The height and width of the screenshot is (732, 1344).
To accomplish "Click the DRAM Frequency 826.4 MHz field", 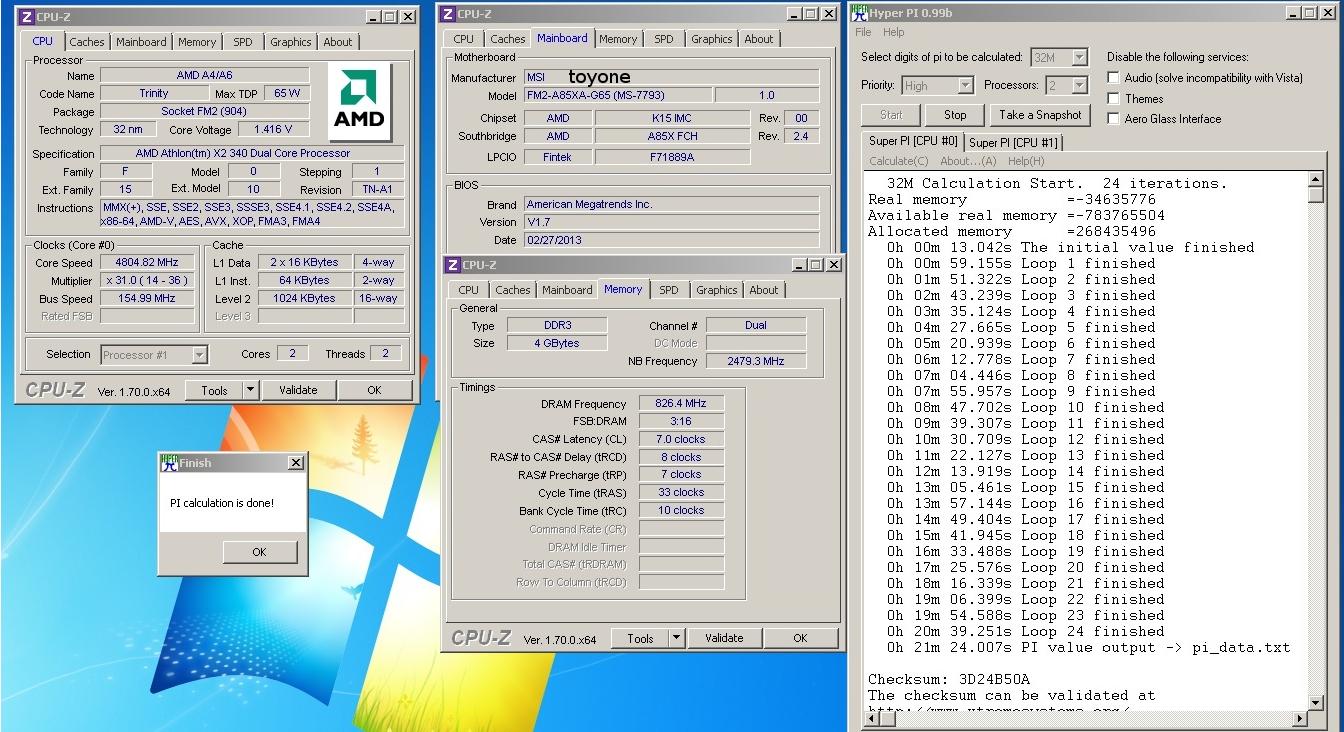I will [x=681, y=403].
